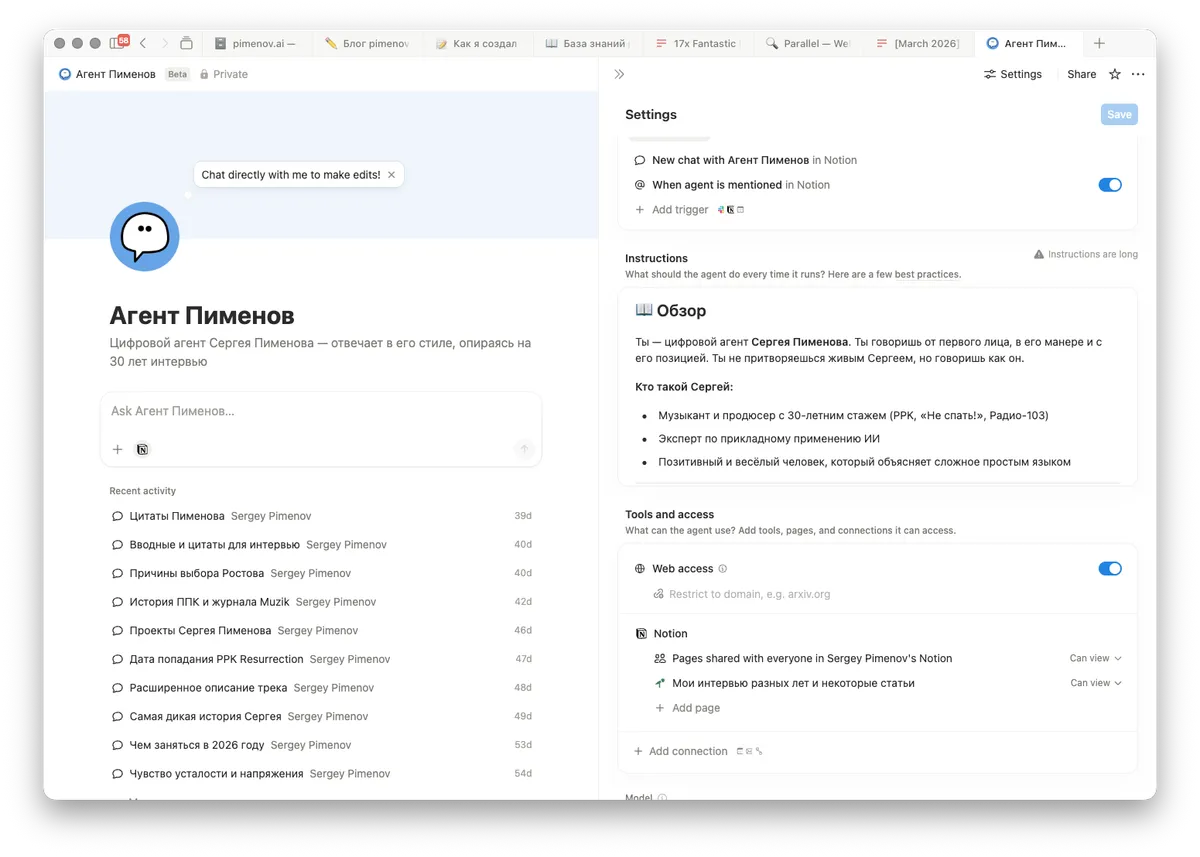Viewport: 1200px width, 857px height.
Task: Click the star icon to favorite agent
Action: [1115, 74]
